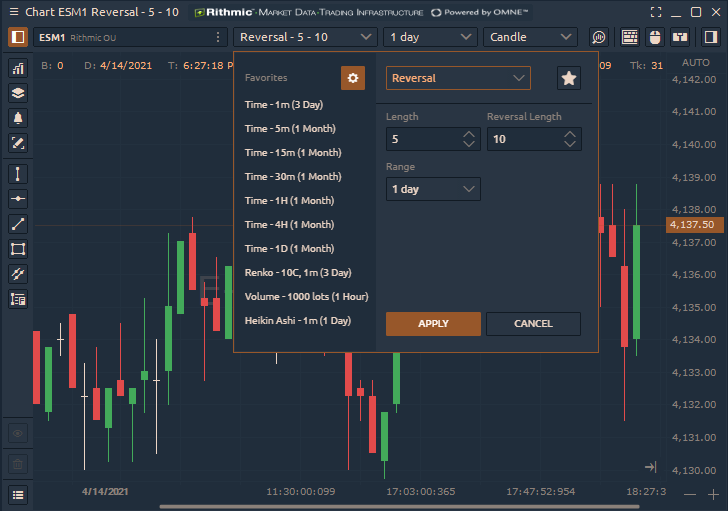Click the APPLY button
The image size is (728, 511).
coord(433,323)
